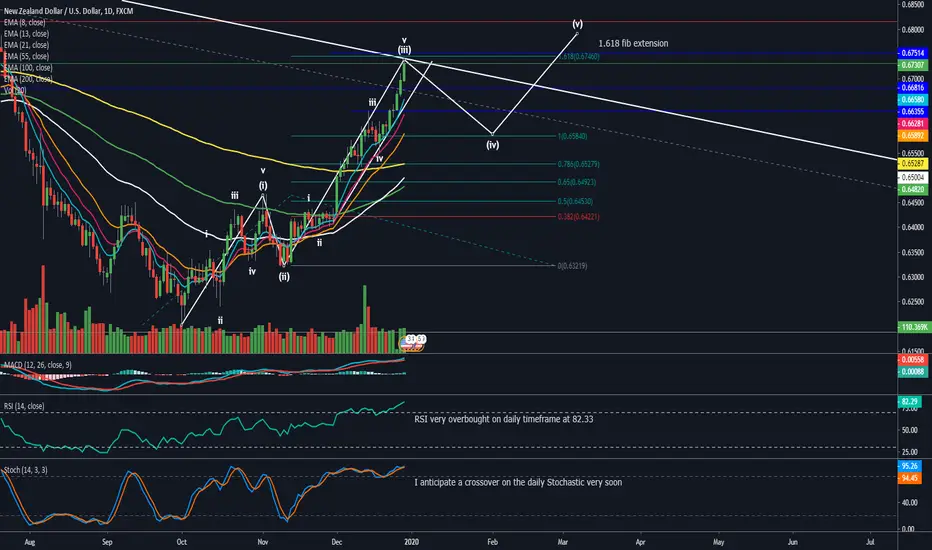Viewport: 932px width, 550px height.
Task: Click the 0.66281 pink price label
Action: (x=912, y=124)
